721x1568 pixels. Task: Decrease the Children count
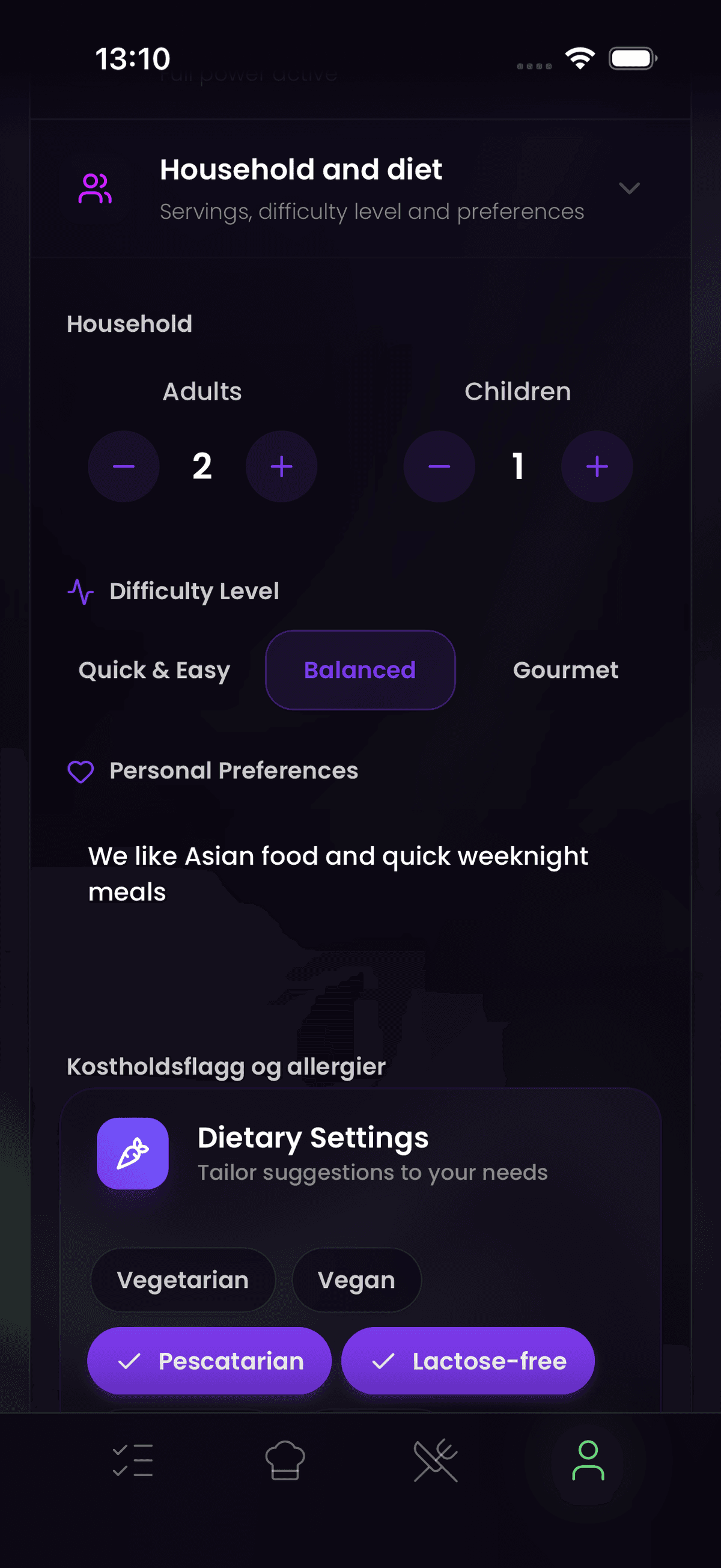click(x=439, y=466)
